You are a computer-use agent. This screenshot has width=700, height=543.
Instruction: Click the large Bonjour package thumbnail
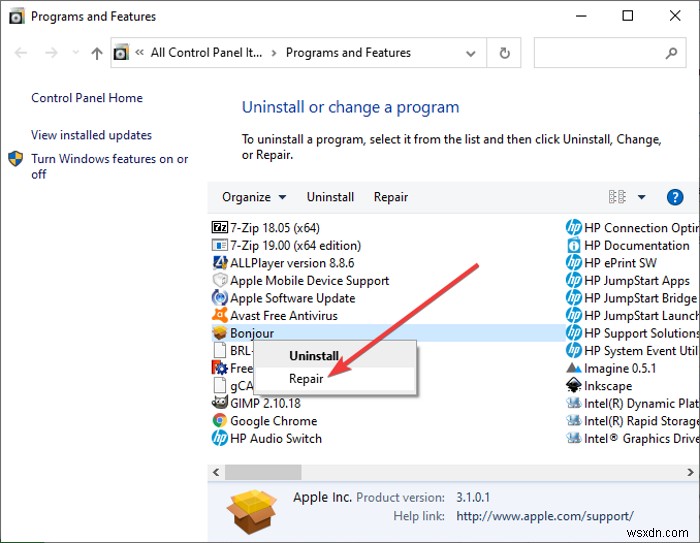click(x=252, y=512)
